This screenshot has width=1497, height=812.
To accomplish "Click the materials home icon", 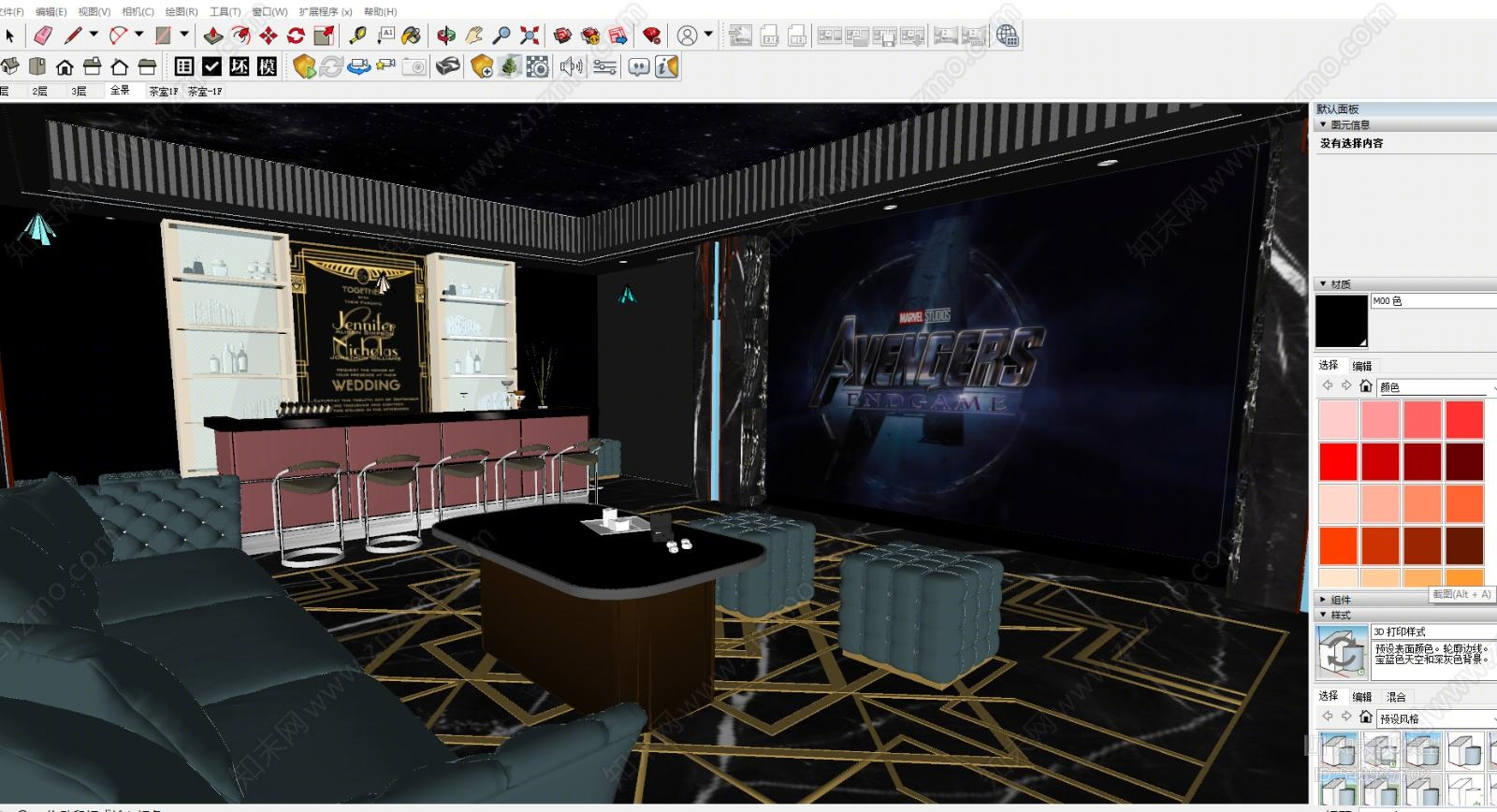I will click(x=1365, y=385).
